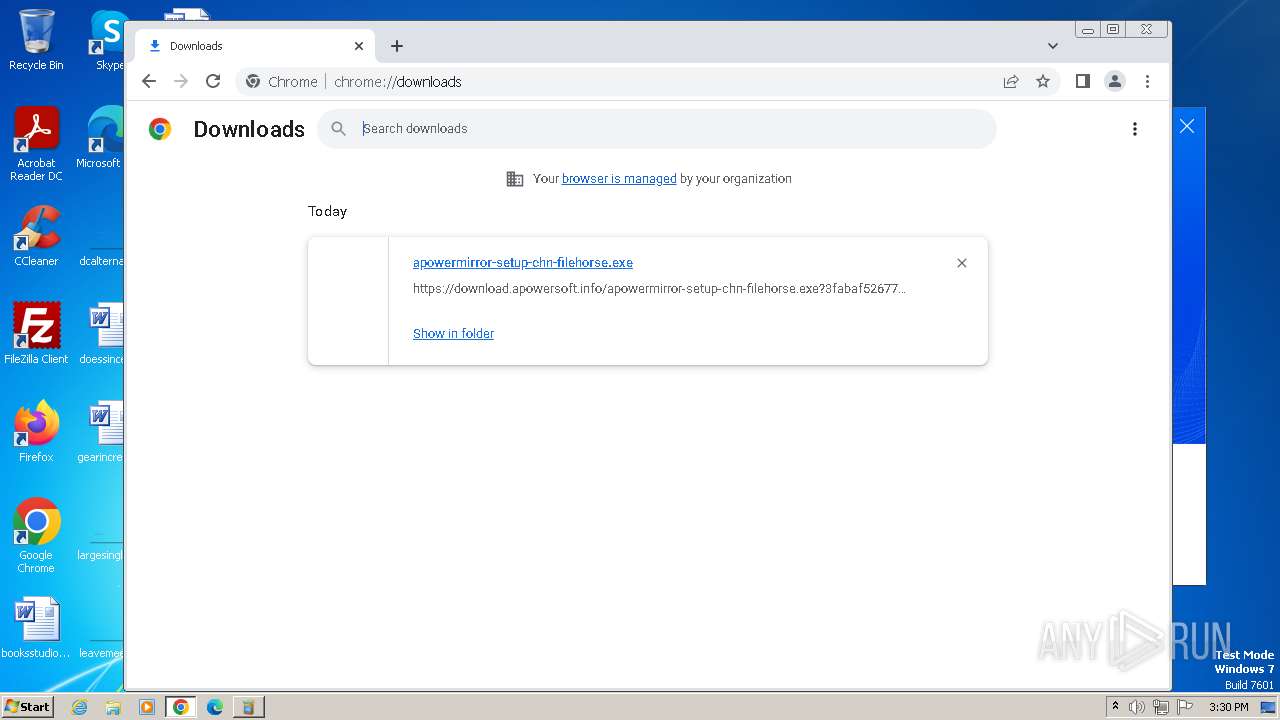Image resolution: width=1280 pixels, height=720 pixels.
Task: Toggle the side panel button
Action: 1082,82
